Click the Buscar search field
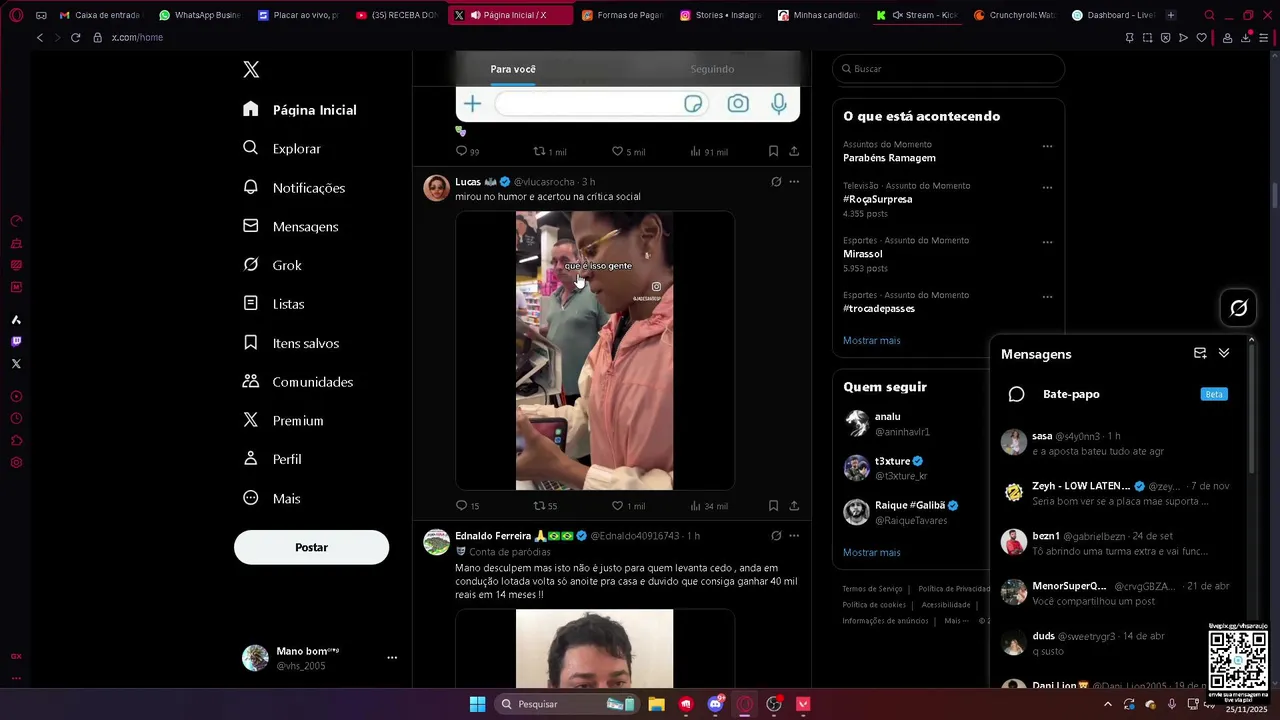The image size is (1280, 720). pyautogui.click(x=948, y=69)
